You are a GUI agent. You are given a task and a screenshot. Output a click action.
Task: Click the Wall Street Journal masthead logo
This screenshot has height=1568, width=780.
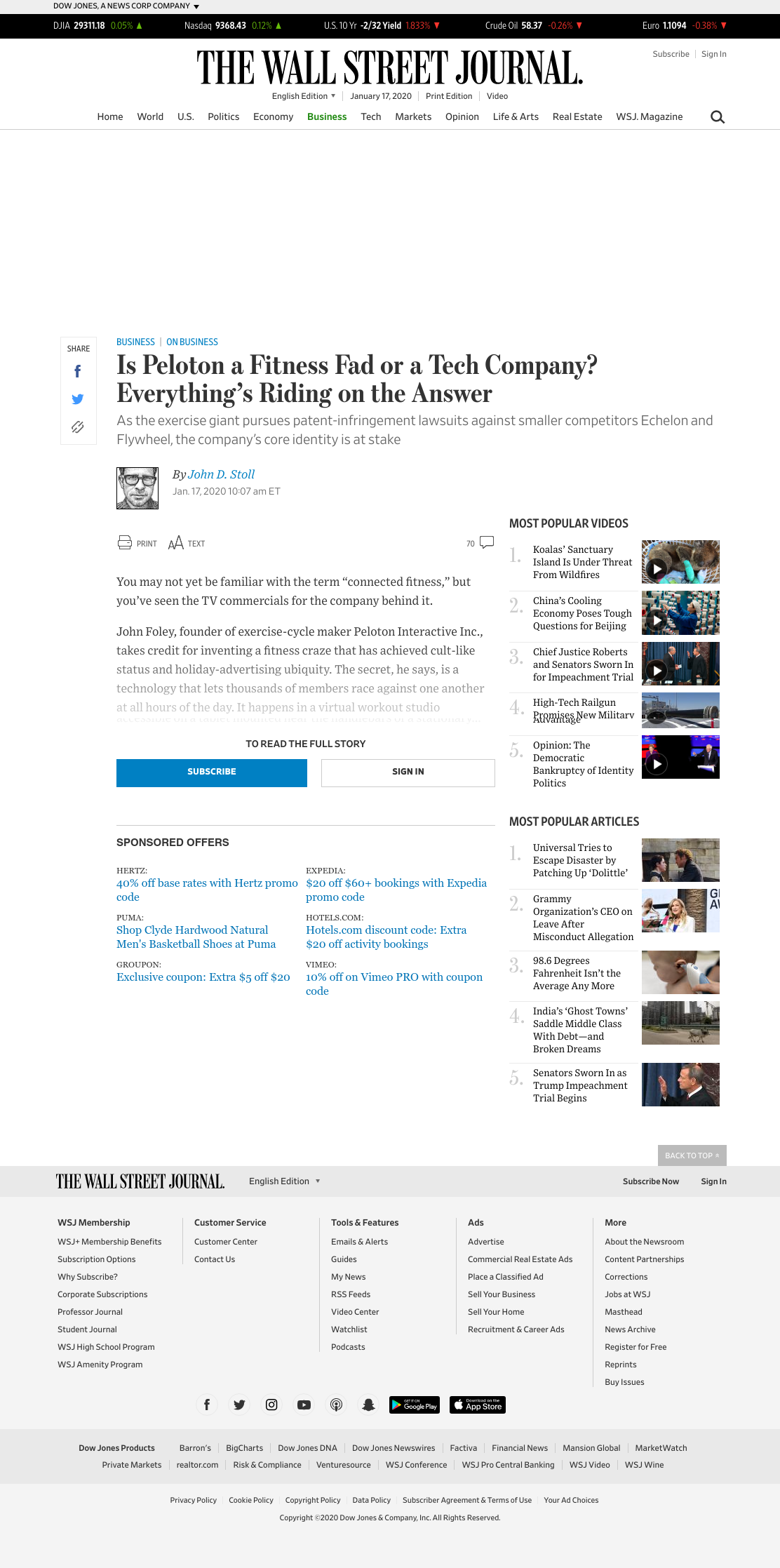(x=390, y=68)
